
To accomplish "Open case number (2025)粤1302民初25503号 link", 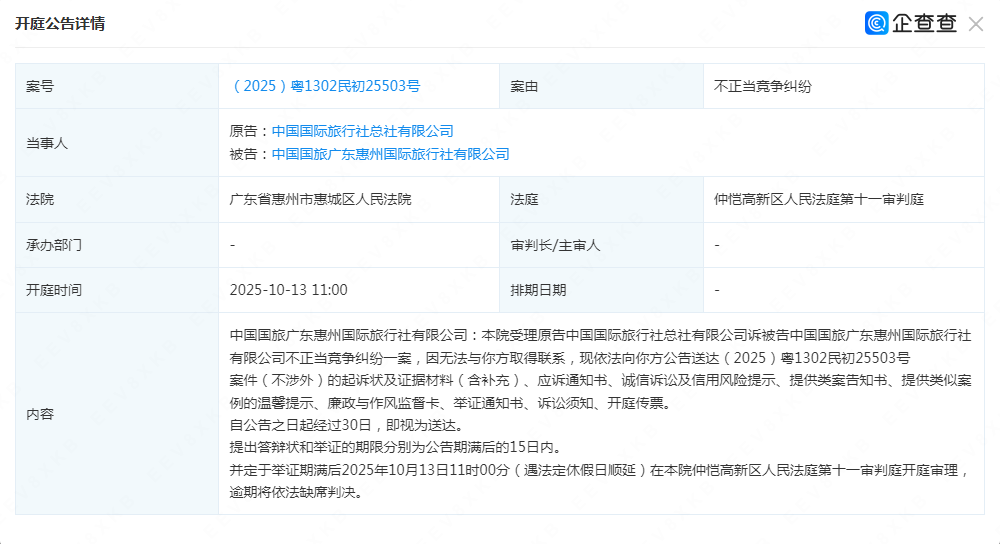I will click(x=325, y=86).
